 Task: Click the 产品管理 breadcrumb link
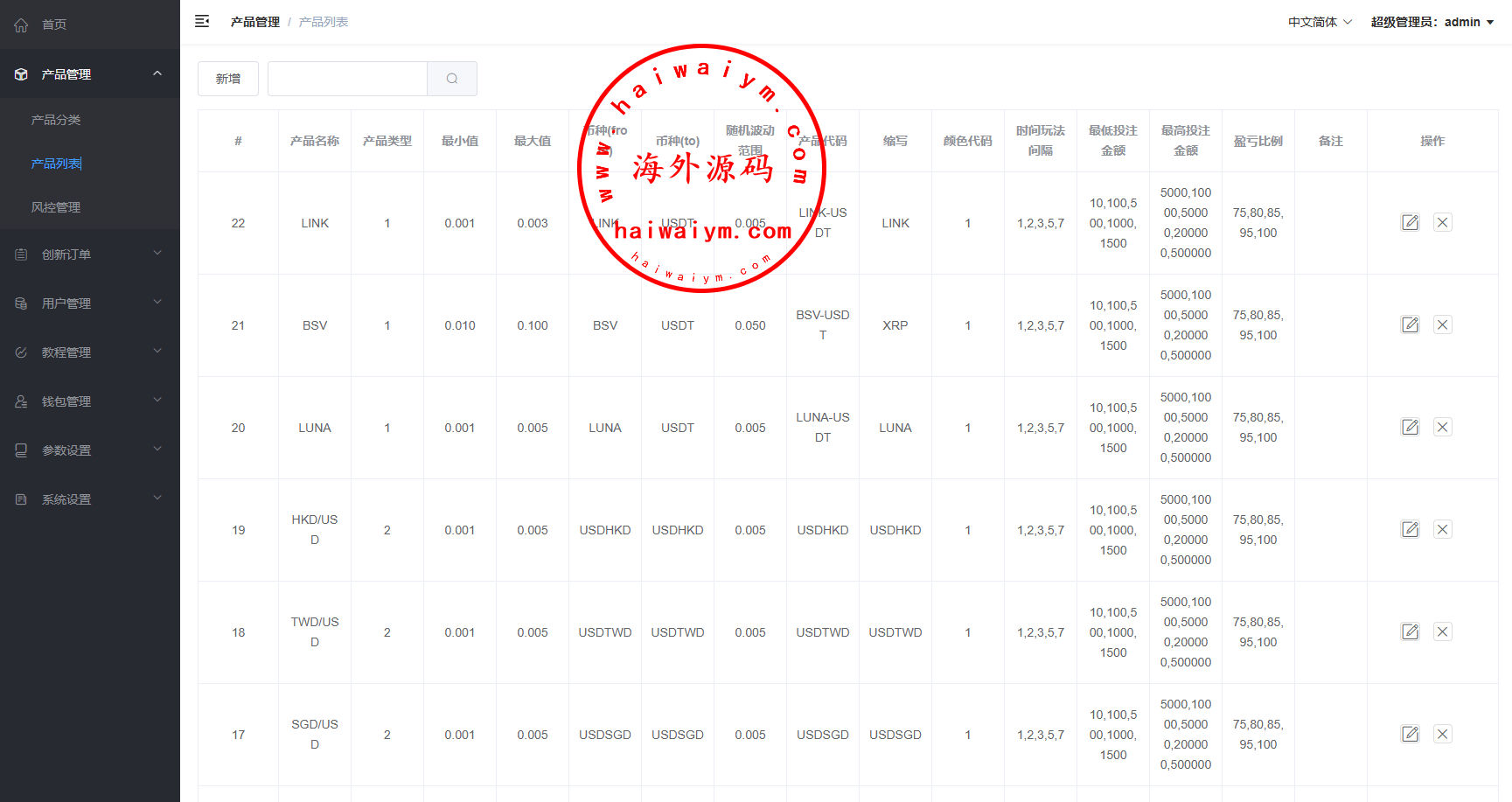[x=255, y=22]
